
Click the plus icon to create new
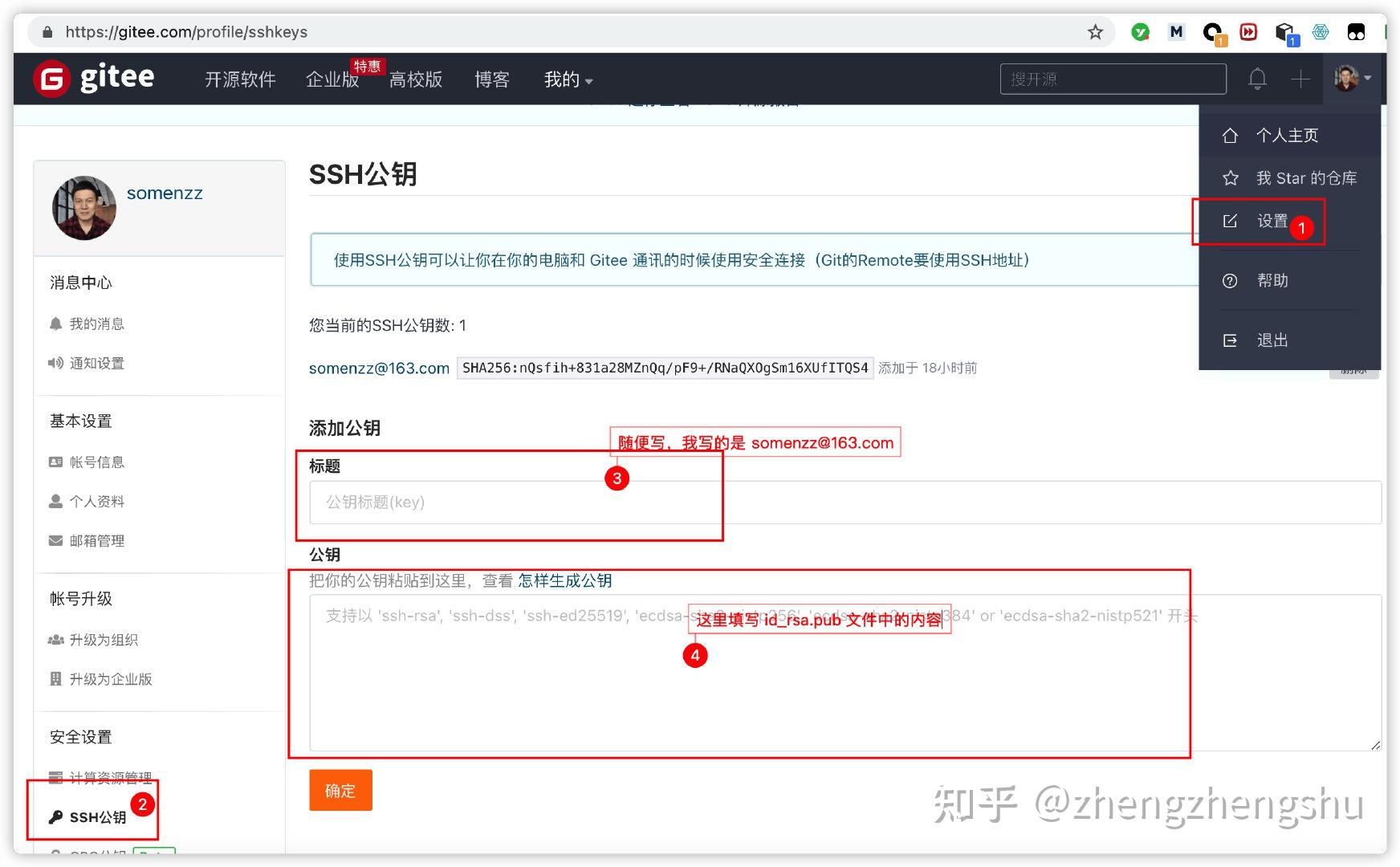(1300, 79)
